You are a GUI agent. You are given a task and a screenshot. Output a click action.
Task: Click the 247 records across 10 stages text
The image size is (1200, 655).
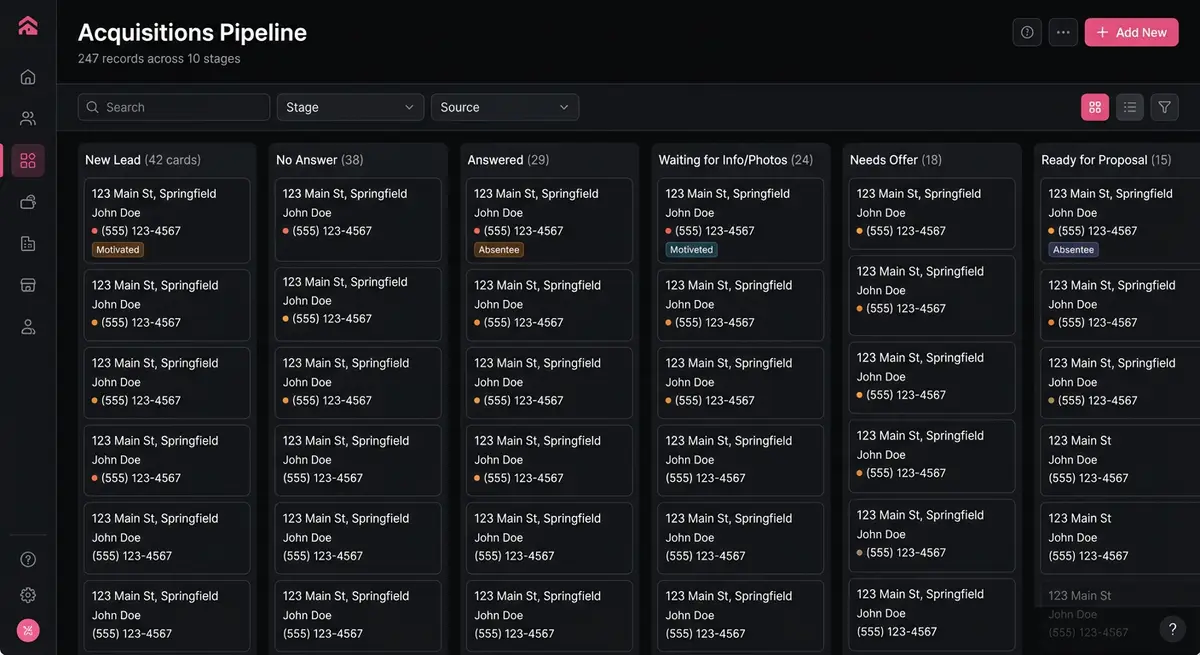tap(159, 59)
